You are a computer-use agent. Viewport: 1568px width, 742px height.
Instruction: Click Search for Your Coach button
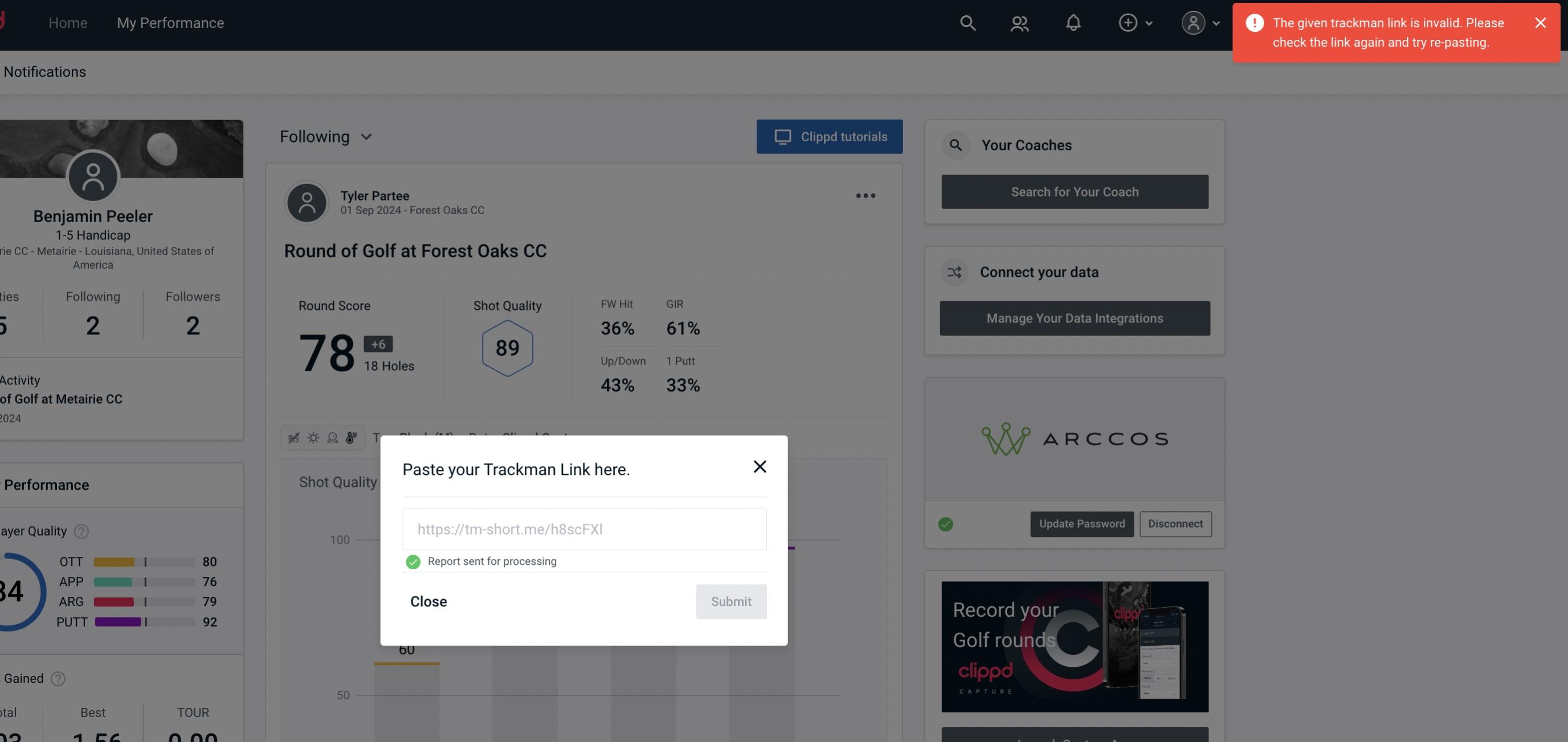[1075, 191]
